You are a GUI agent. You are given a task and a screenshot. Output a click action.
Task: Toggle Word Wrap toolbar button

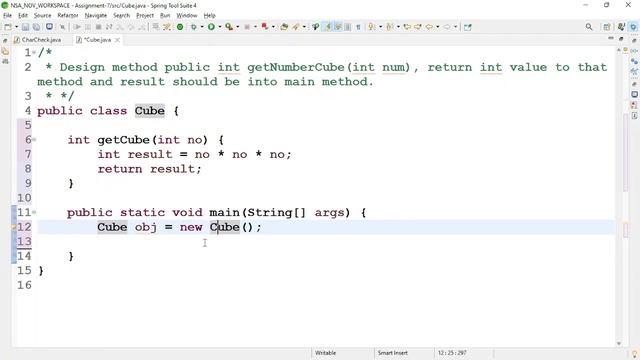click(338, 27)
